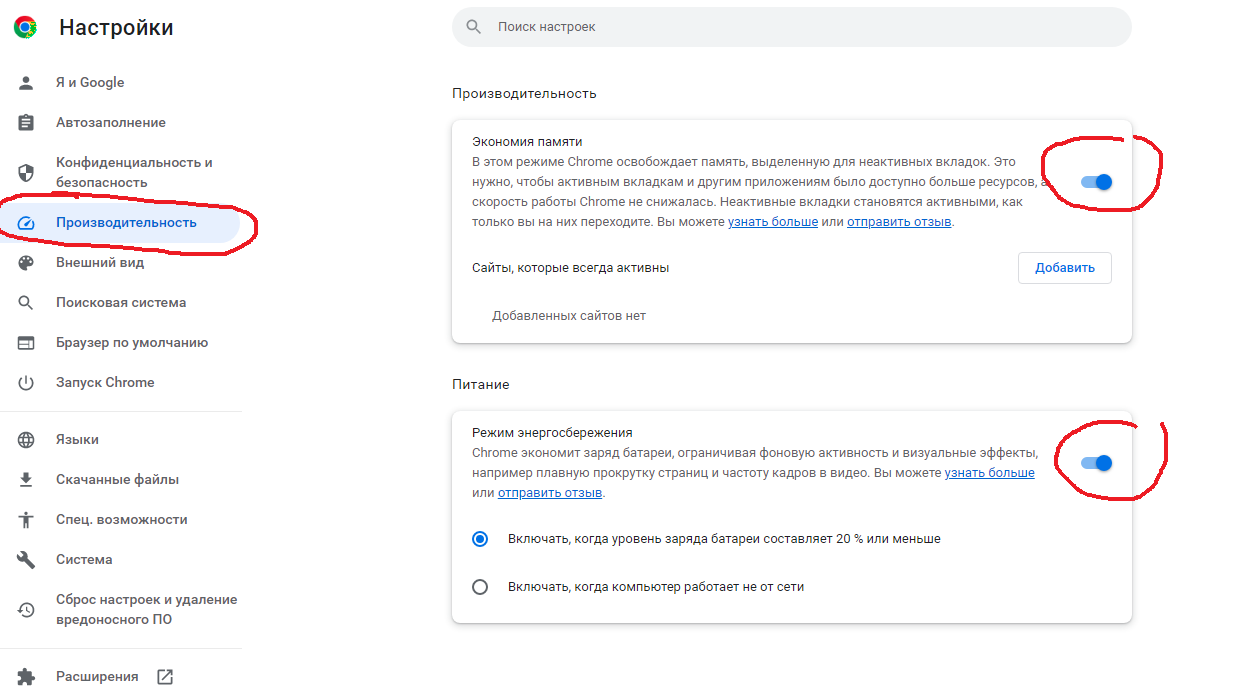The image size is (1237, 697).
Task: Focus the Поиск настроек search field
Action: point(790,27)
